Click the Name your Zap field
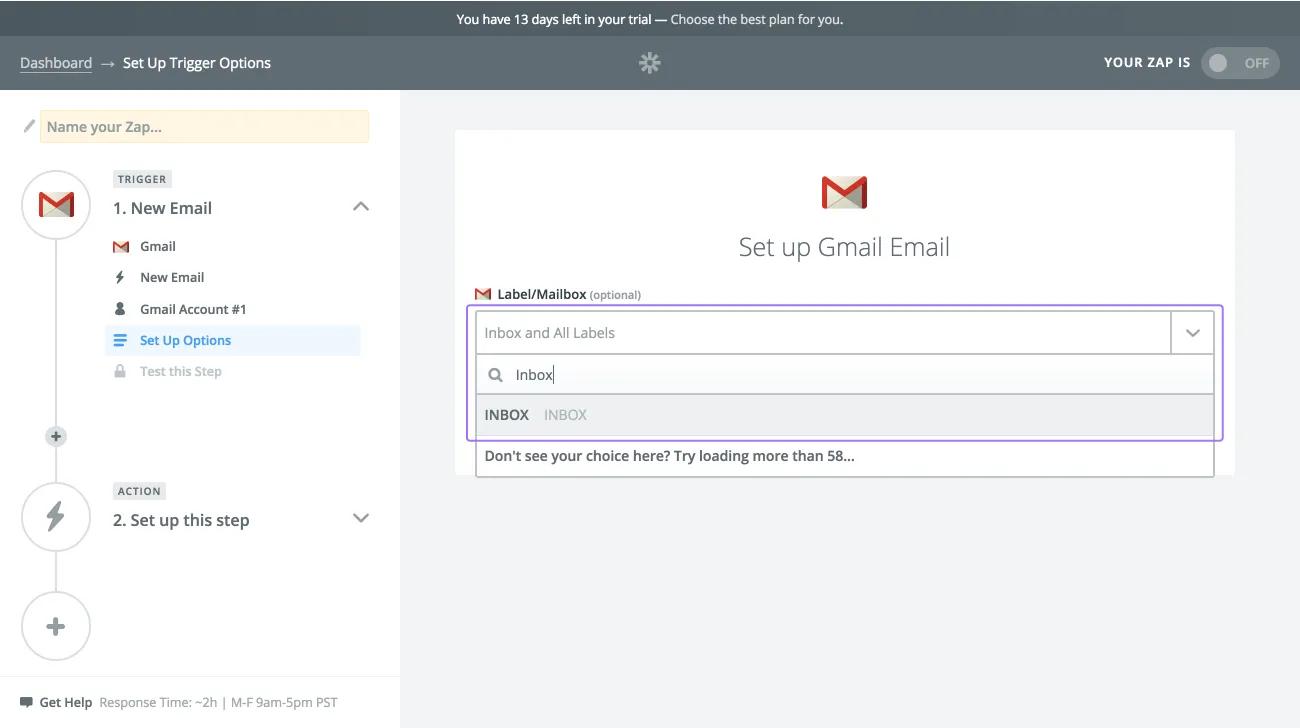1300x728 pixels. point(204,127)
